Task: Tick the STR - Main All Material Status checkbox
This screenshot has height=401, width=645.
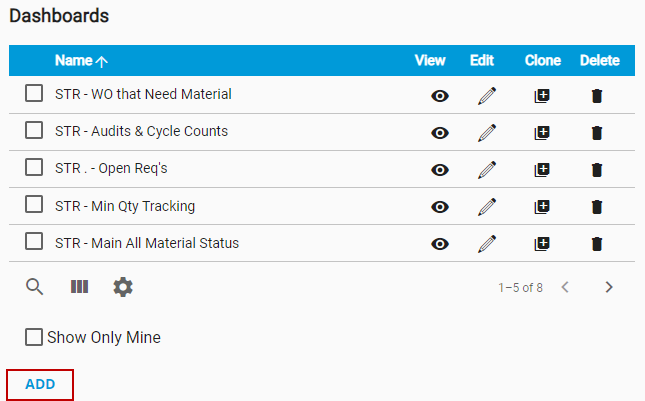Action: 34,241
